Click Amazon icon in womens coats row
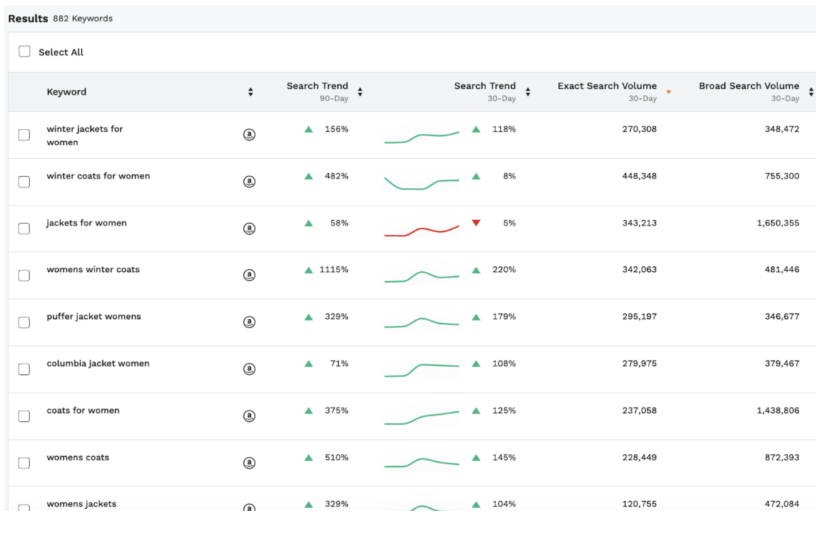Viewport: 834px width, 537px height. 249,463
